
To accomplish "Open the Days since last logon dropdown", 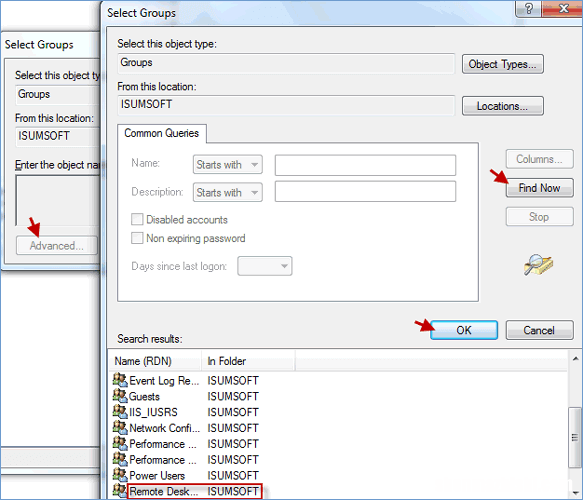I will [x=265, y=266].
